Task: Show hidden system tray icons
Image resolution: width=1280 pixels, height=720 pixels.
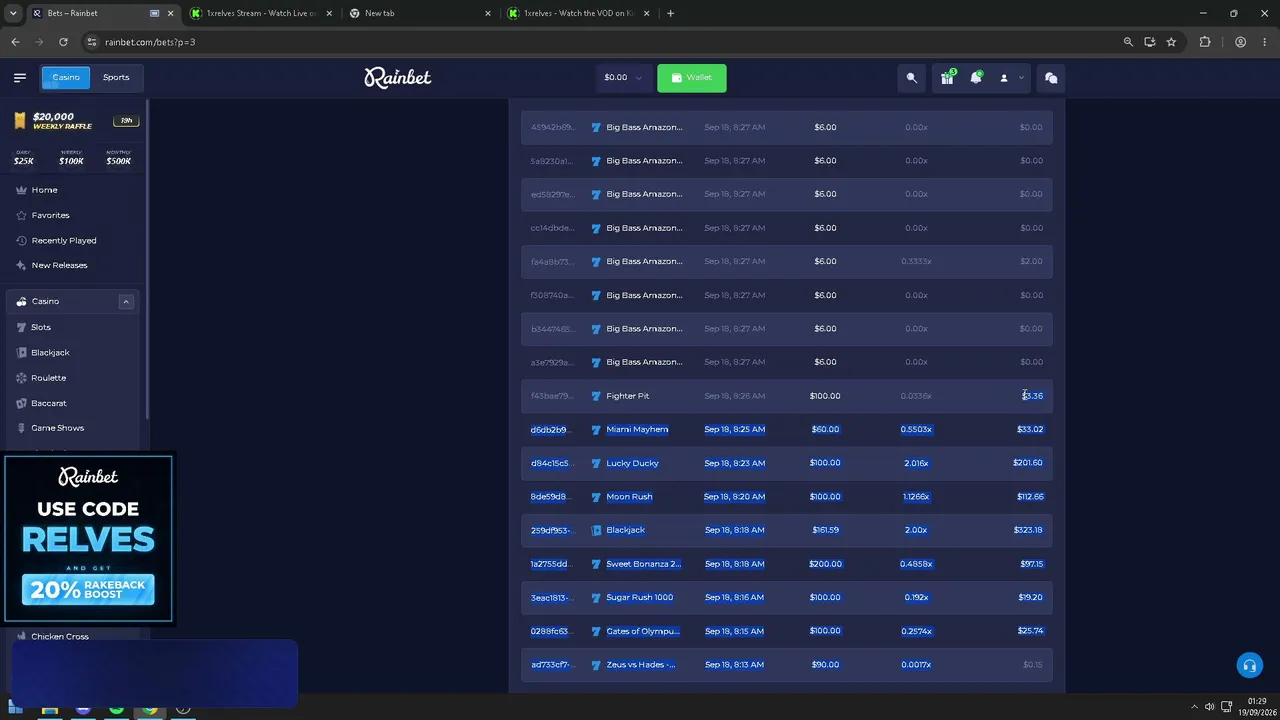Action: [x=1194, y=707]
